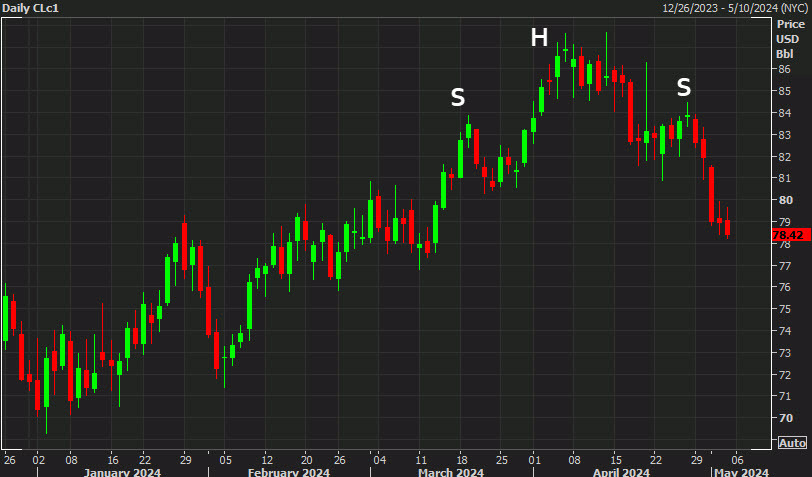Click the 79 price axis label
The height and width of the screenshot is (477, 812).
pos(784,222)
